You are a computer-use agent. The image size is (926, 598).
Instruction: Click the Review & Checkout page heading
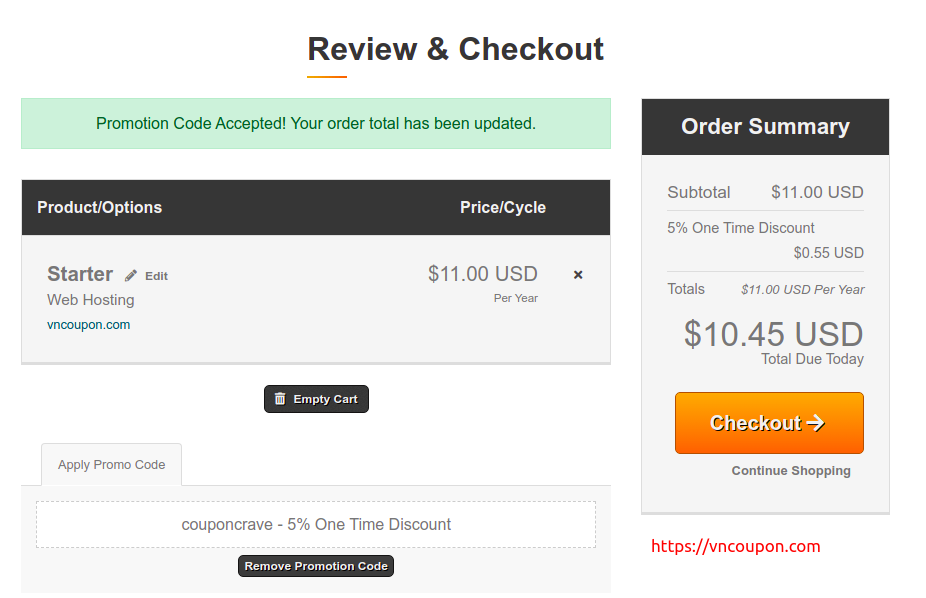[455, 49]
